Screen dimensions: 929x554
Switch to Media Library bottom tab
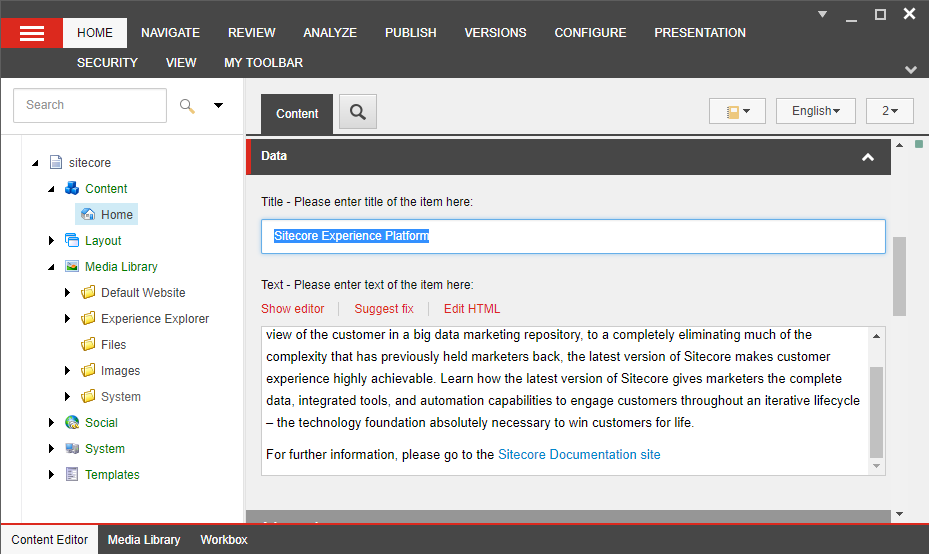pos(144,540)
